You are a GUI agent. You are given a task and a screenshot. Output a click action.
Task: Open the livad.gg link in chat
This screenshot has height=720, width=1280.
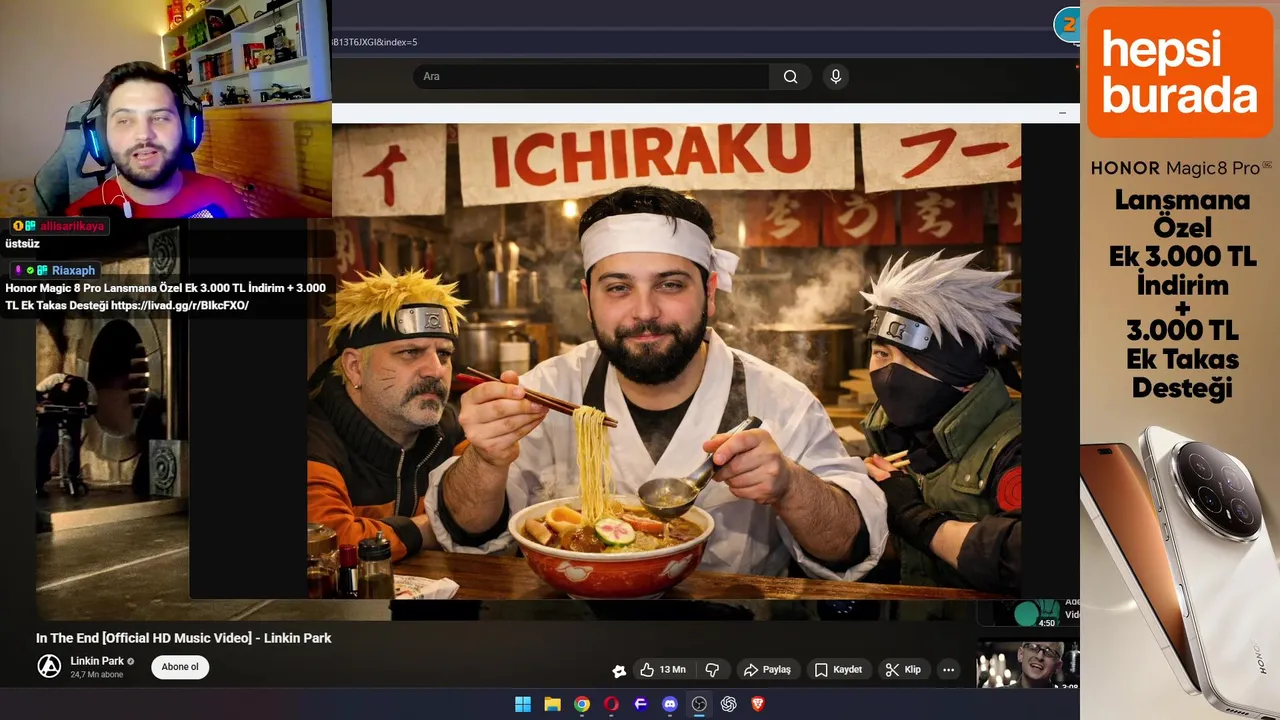click(180, 306)
